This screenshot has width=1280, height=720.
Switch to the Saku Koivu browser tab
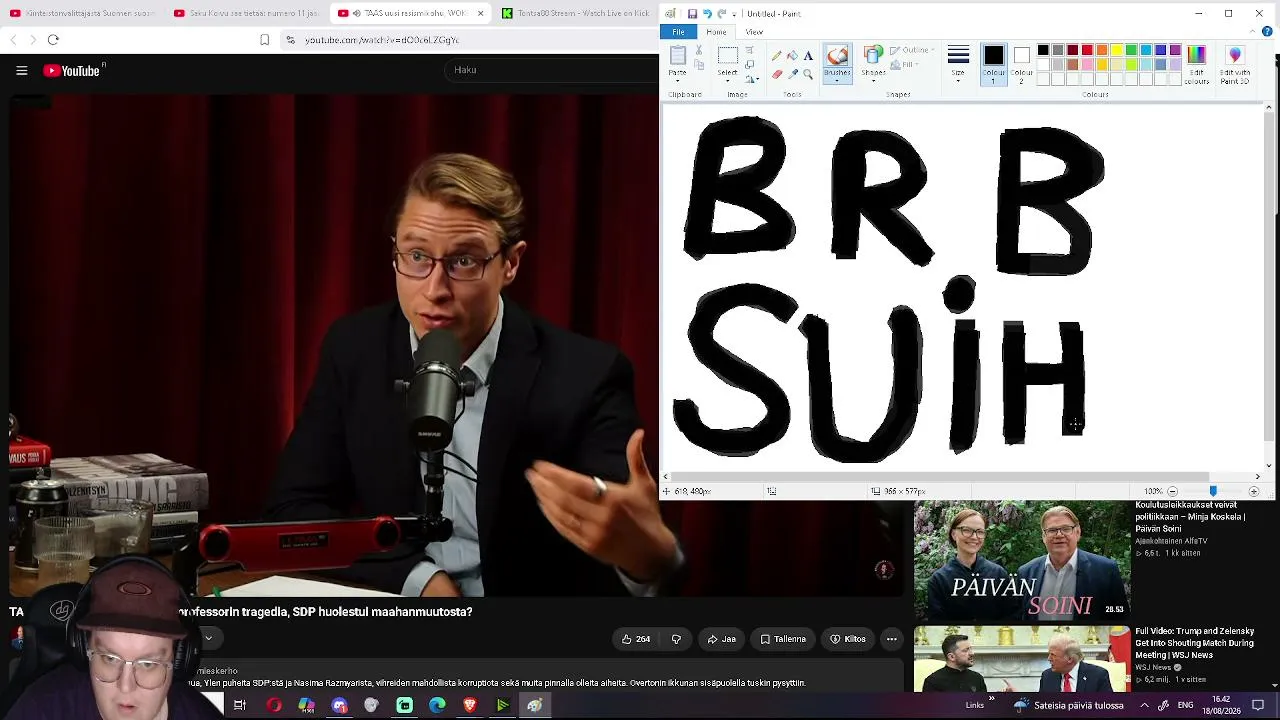(x=246, y=13)
